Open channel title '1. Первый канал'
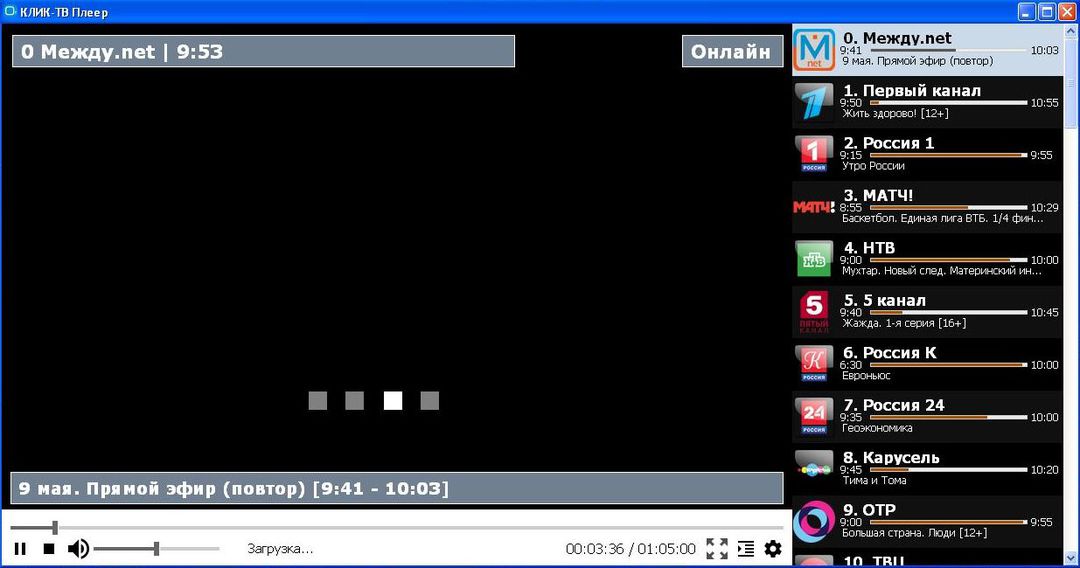Viewport: 1080px width, 568px height. (912, 91)
